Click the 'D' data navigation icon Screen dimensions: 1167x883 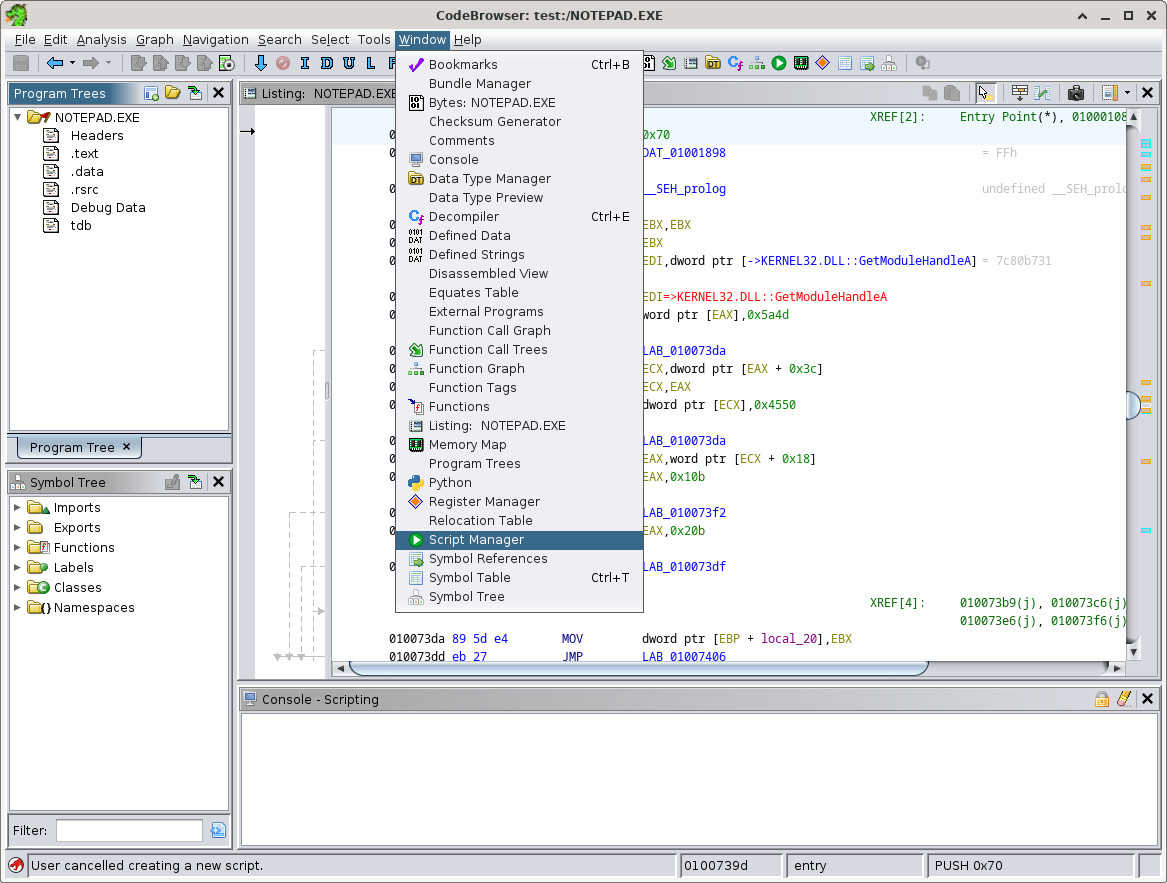[327, 63]
